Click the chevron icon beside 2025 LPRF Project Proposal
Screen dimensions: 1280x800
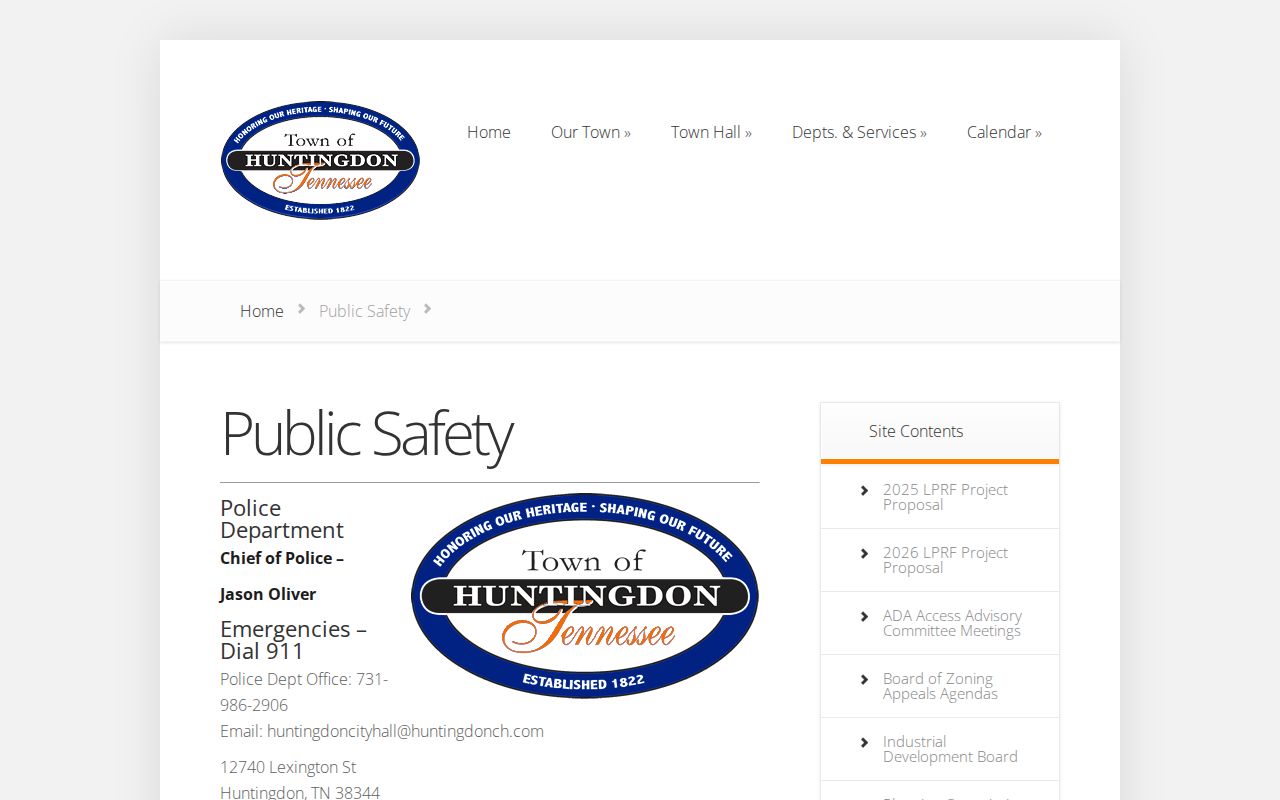click(864, 490)
